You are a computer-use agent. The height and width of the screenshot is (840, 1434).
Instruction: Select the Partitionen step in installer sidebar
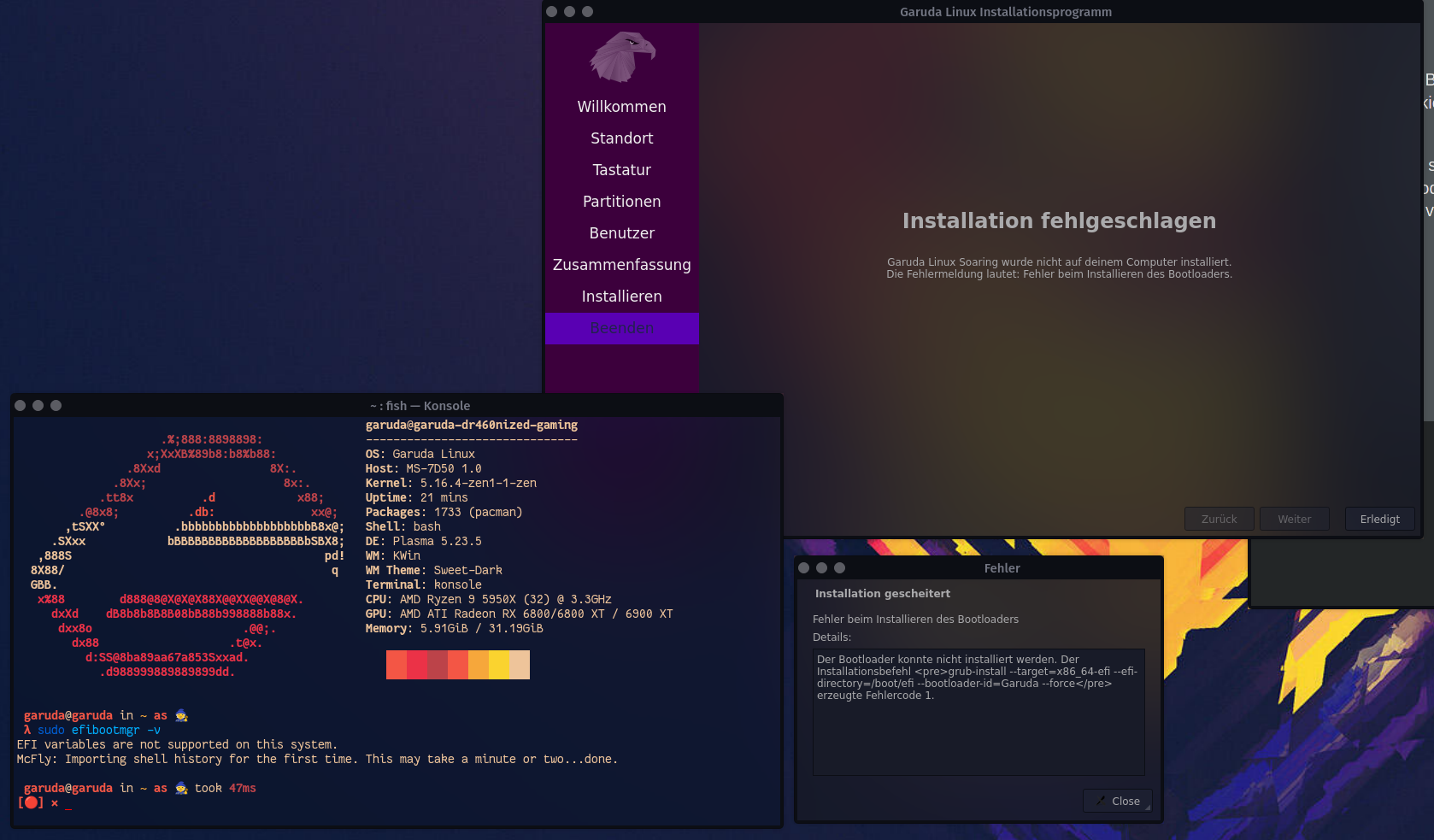point(621,202)
